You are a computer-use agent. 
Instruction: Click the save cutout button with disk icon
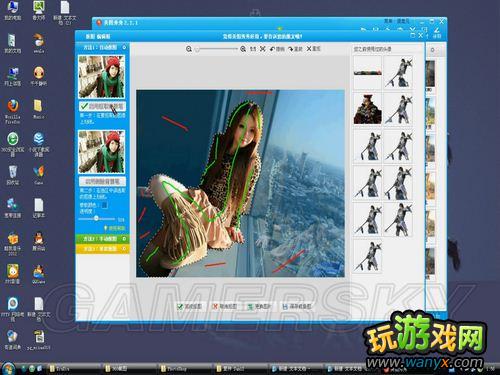pos(296,306)
